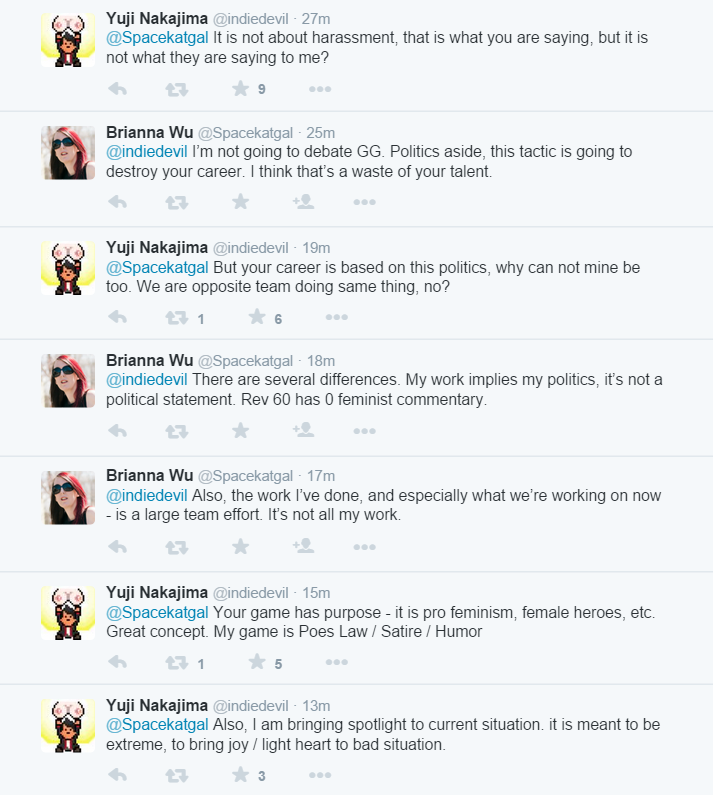Open @indiedevil mention in 18m tweet
713x795 pixels.
pyautogui.click(x=147, y=380)
